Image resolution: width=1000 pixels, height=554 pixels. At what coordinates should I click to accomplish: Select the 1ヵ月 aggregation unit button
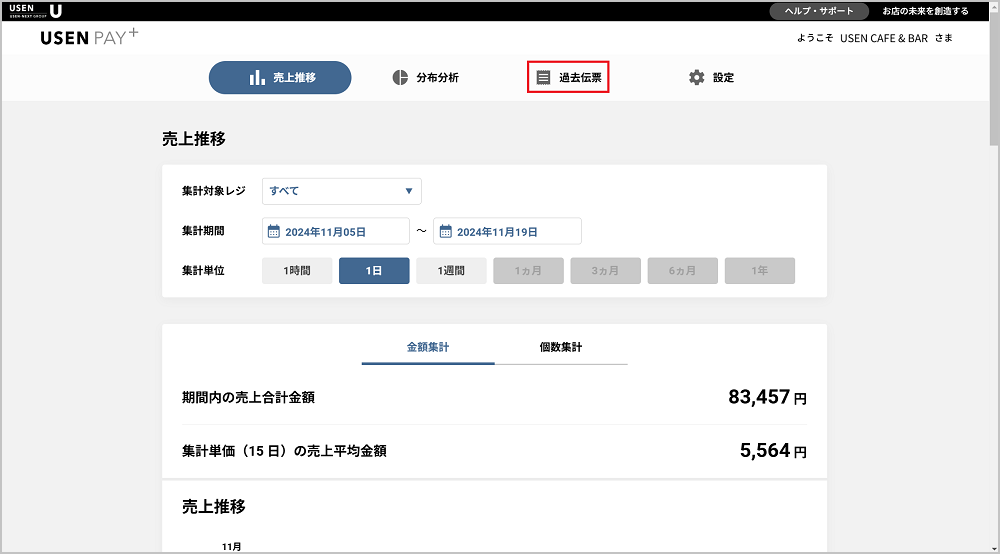point(528,271)
